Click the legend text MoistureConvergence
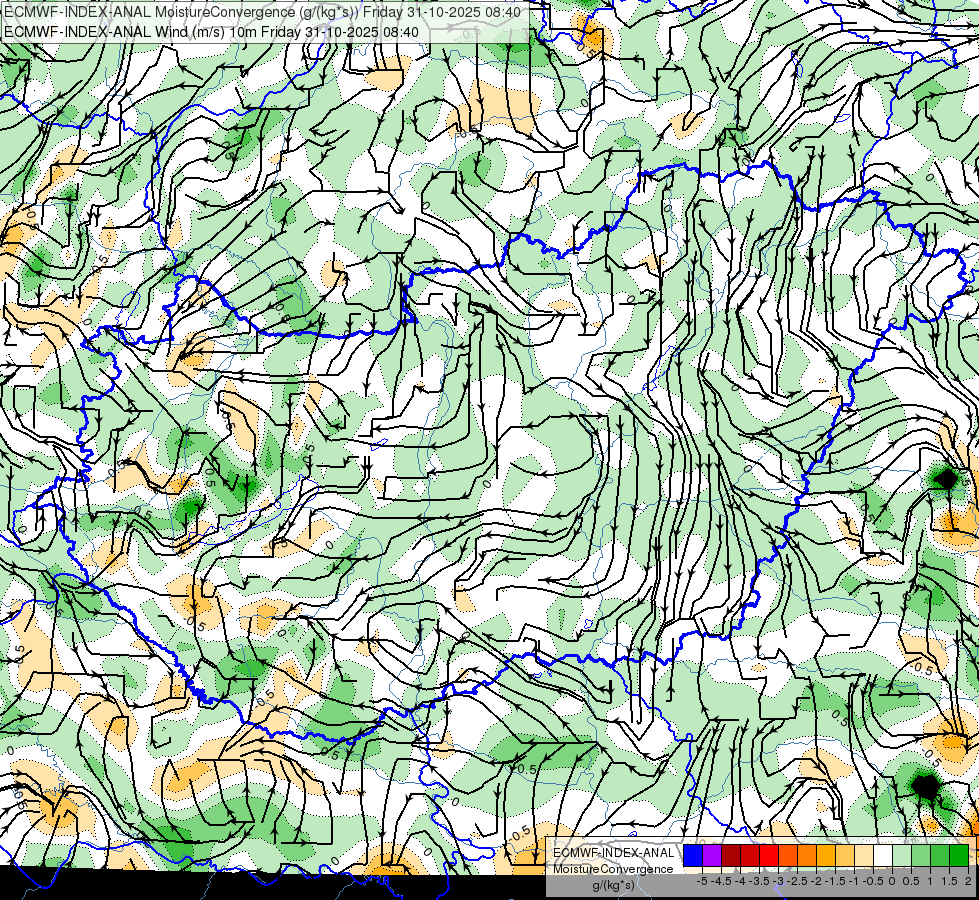 [x=613, y=869]
